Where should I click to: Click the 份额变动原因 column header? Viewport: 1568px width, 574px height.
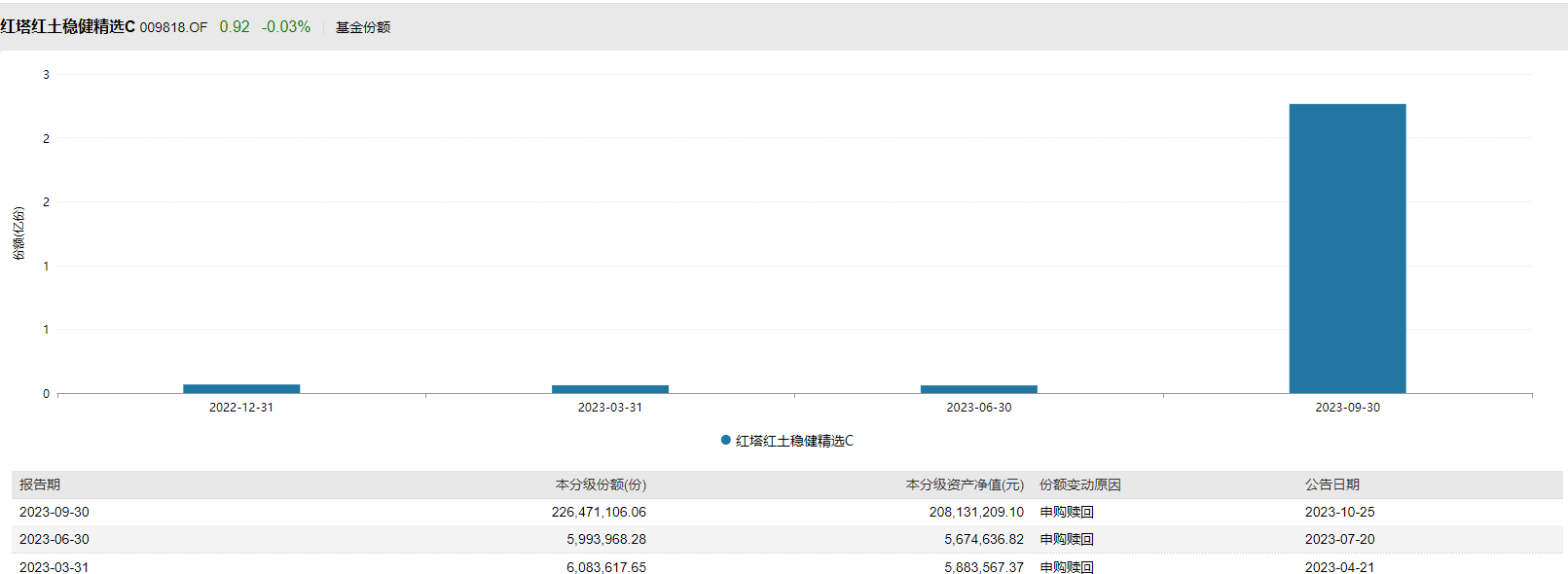click(1080, 484)
